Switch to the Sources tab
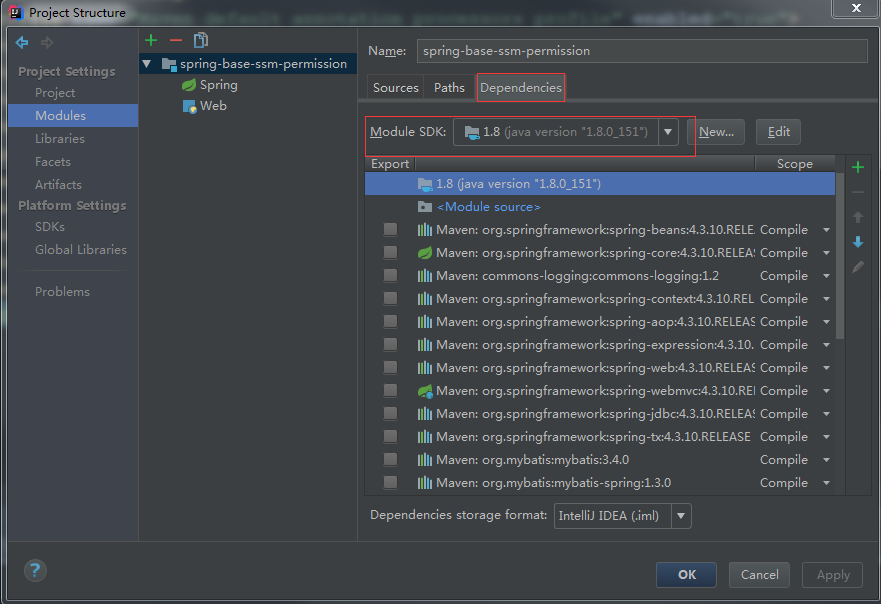Viewport: 881px width, 604px height. tap(396, 88)
